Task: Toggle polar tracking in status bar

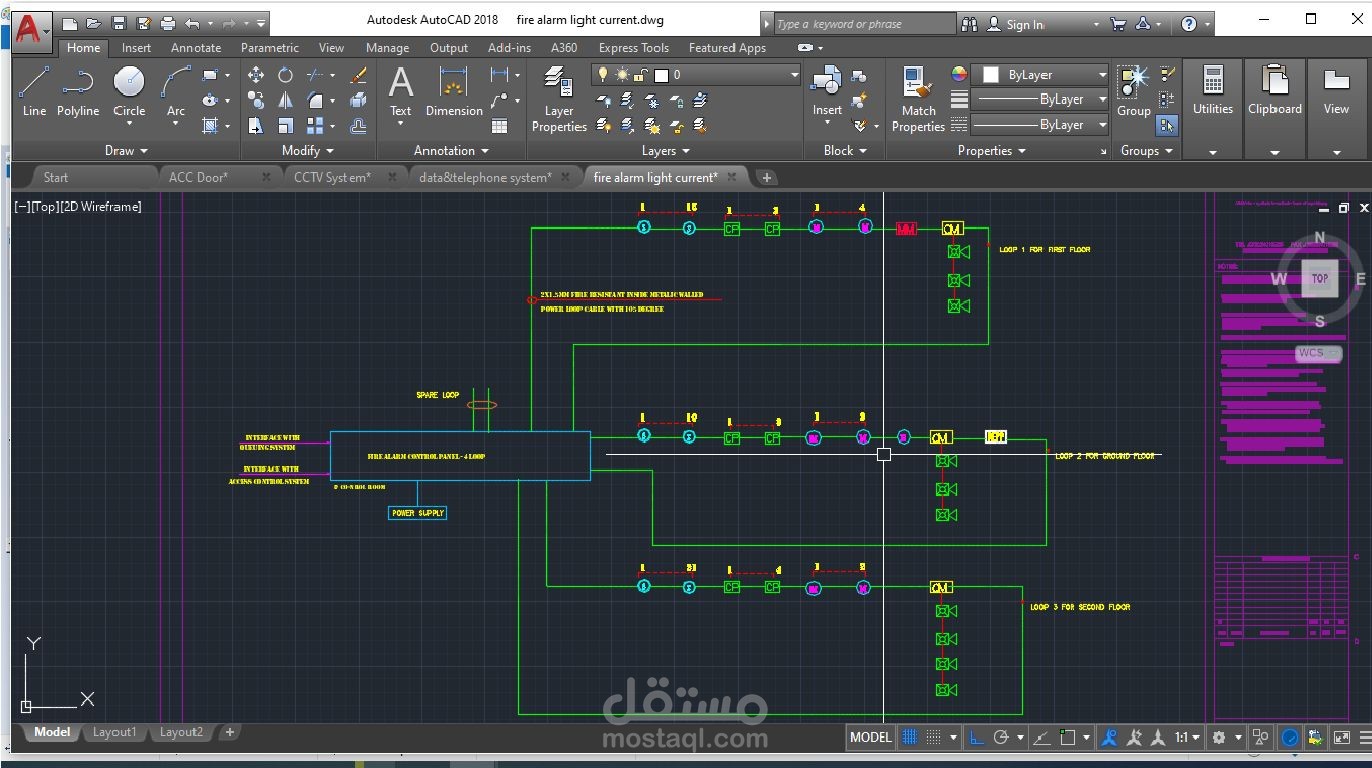Action: pyautogui.click(x=1002, y=737)
